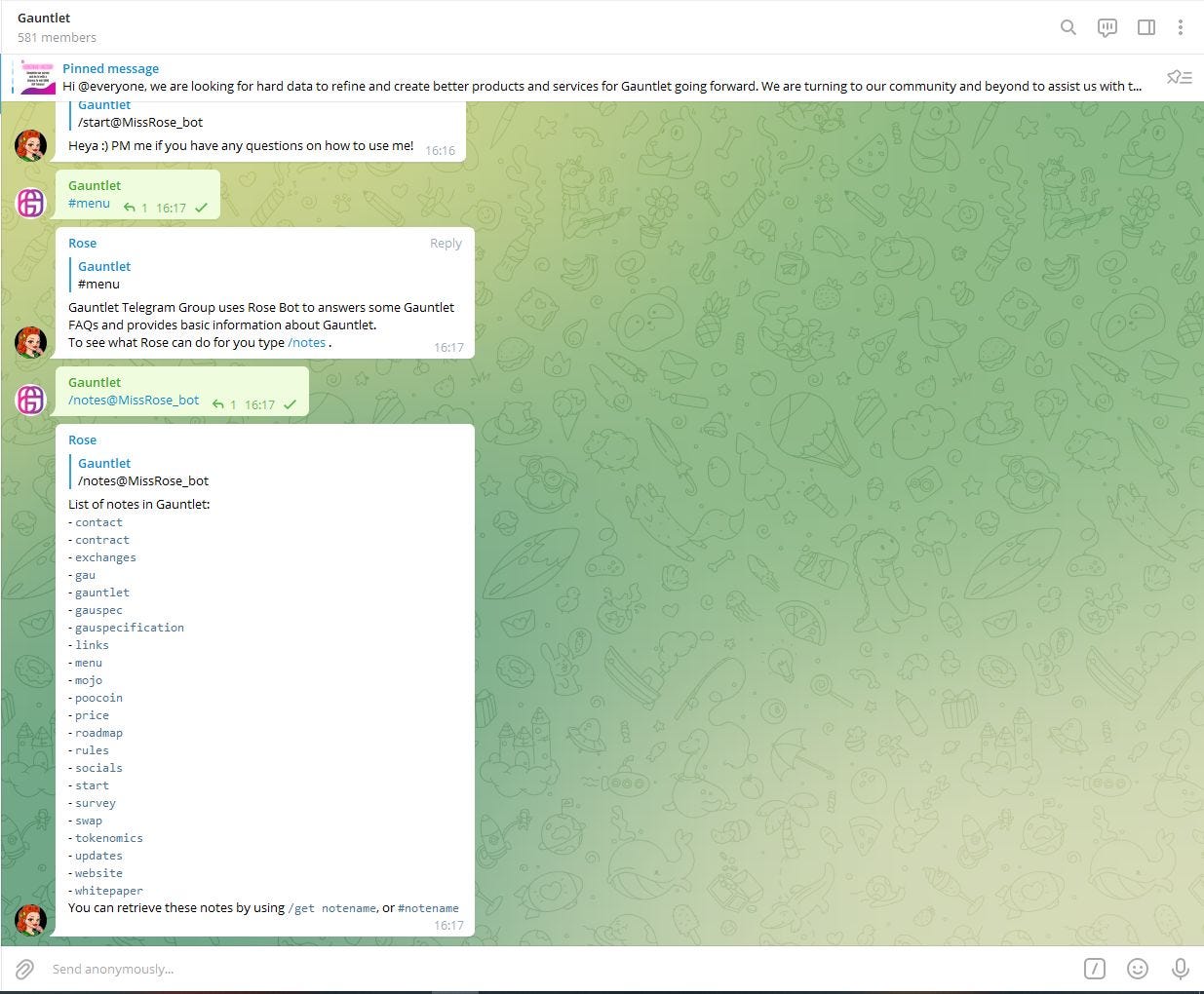Click the note name contract
This screenshot has width=1204, height=994.
point(102,540)
